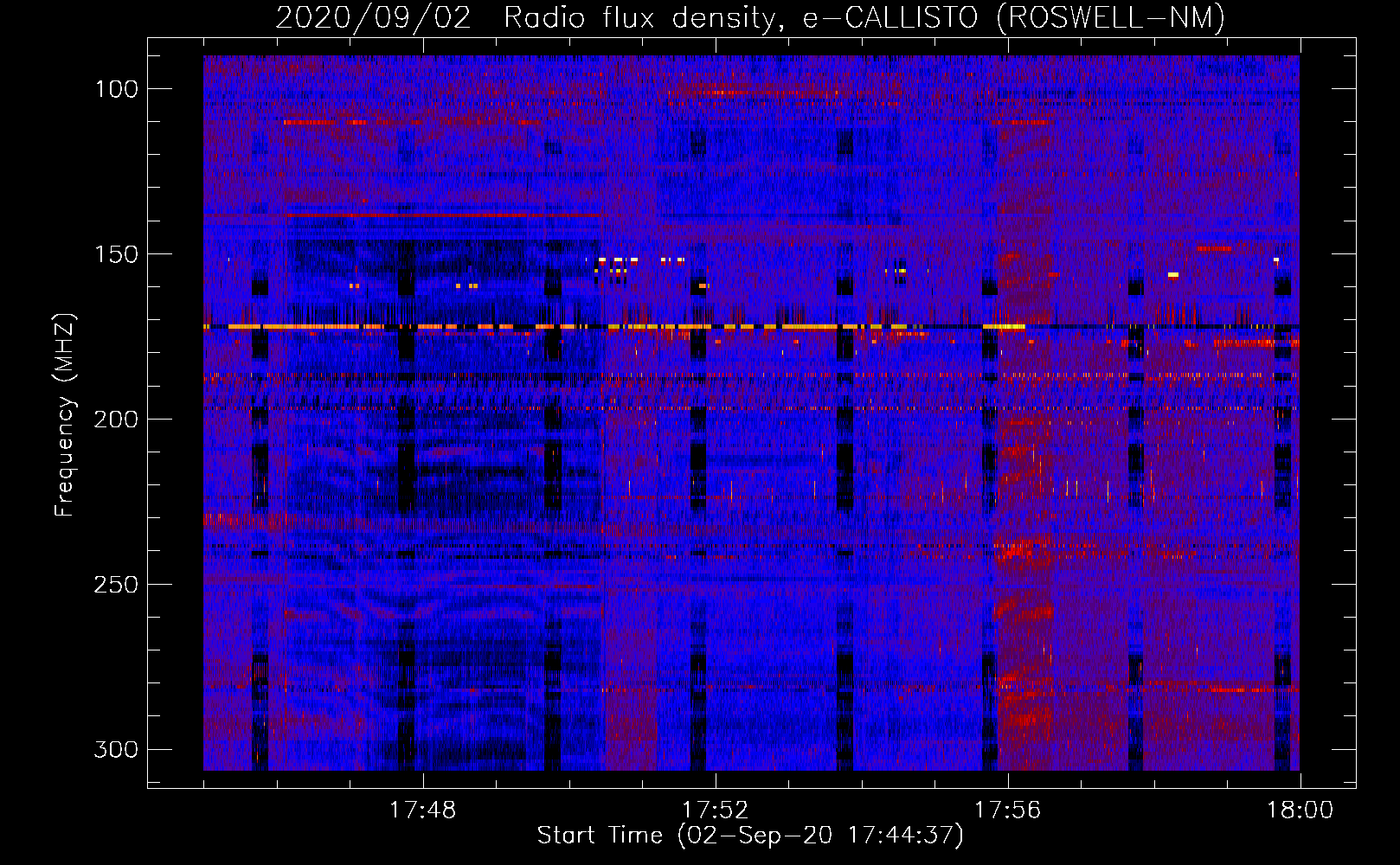This screenshot has width=1400, height=865.
Task: Click the 17:56 time tick label
Action: [x=1007, y=811]
